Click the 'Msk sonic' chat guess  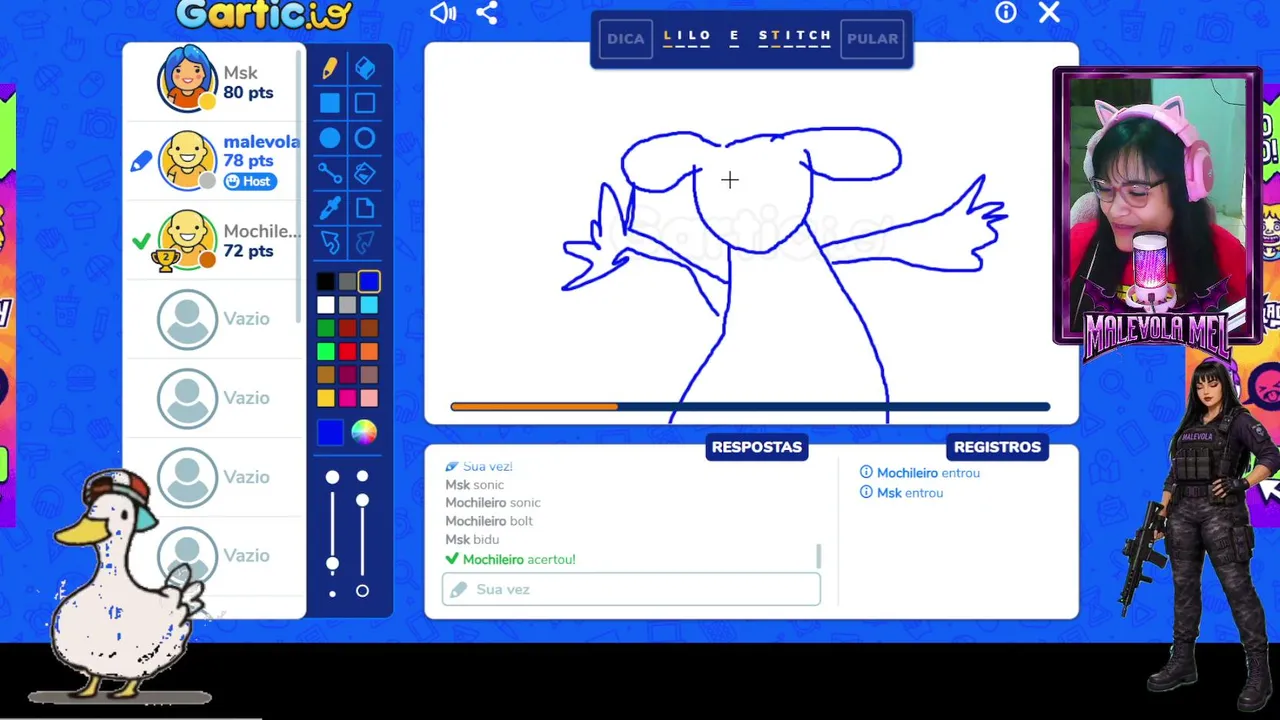point(475,485)
